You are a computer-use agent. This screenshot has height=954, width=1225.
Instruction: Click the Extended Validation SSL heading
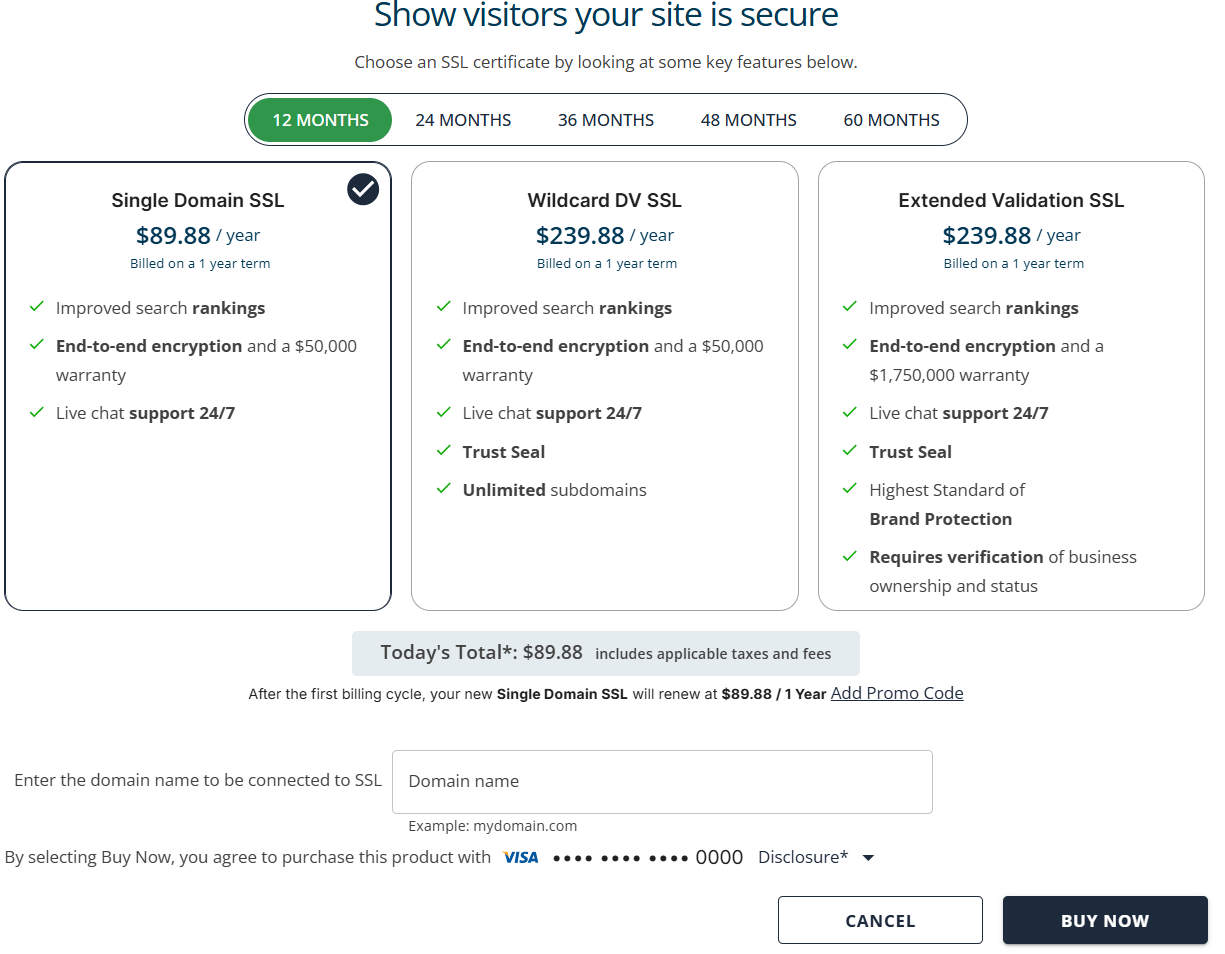tap(1011, 200)
